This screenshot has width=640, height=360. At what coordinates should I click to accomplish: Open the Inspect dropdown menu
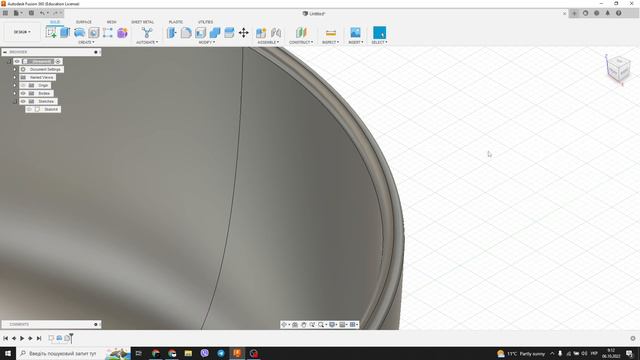tap(331, 42)
